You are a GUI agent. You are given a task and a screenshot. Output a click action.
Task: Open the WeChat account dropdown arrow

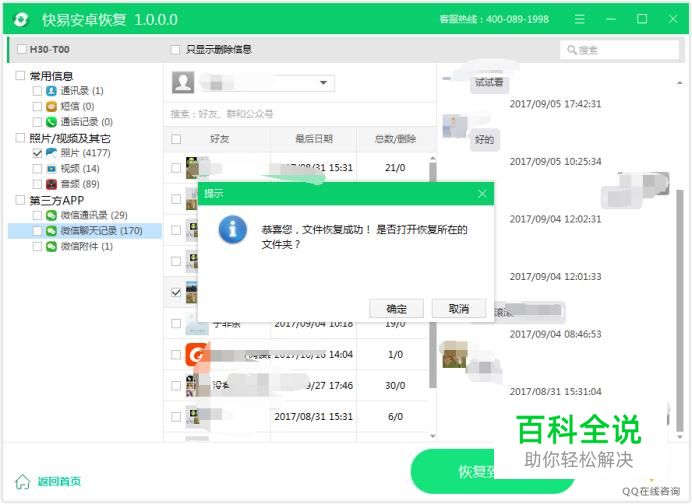click(x=323, y=83)
